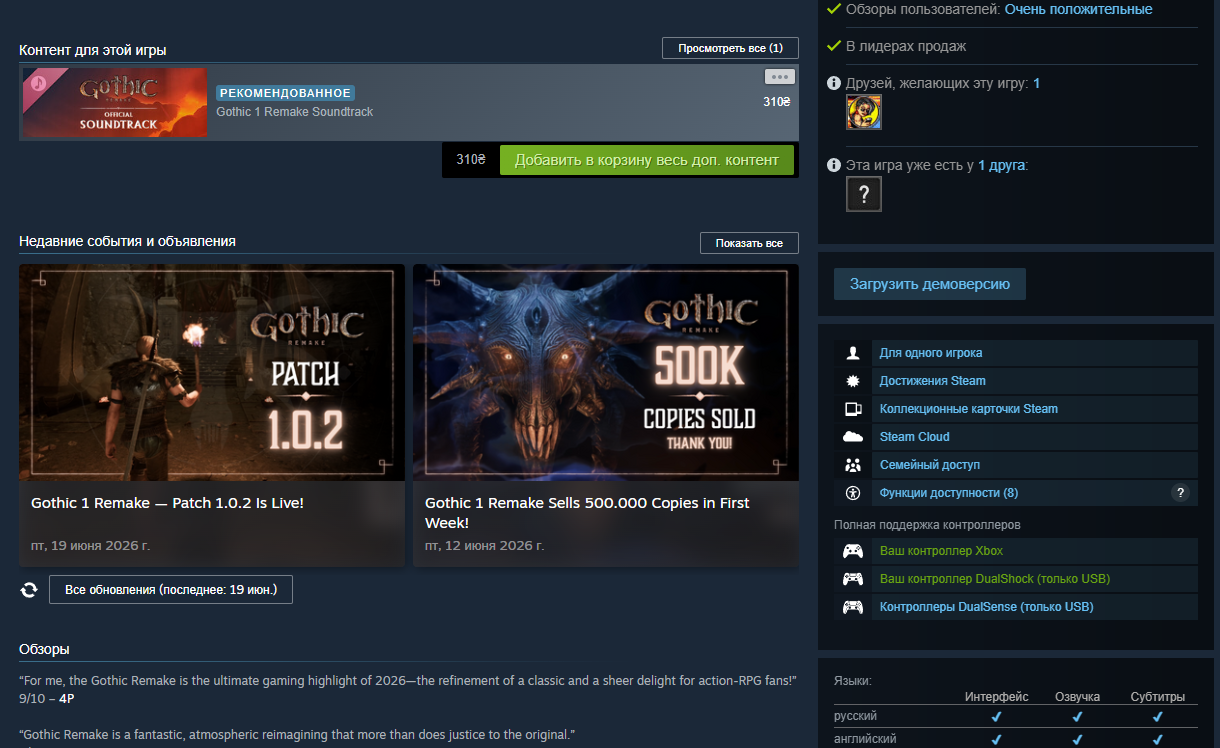The width and height of the screenshot is (1220, 748).
Task: Click the DualSense controller gamepad icon
Action: 853,607
